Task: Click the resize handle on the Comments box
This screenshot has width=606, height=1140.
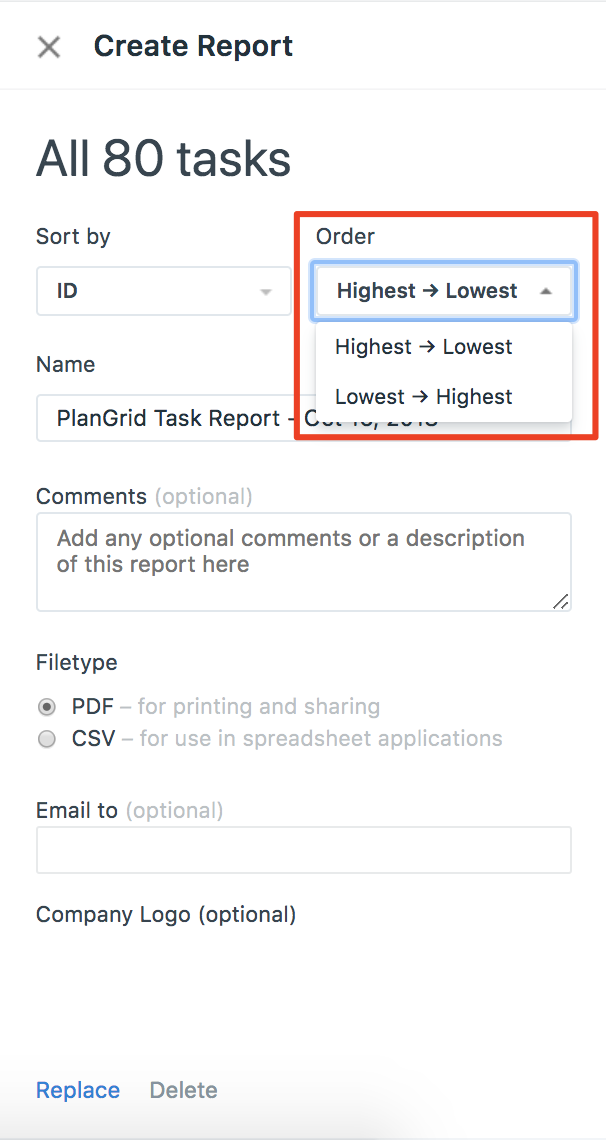Action: (561, 602)
